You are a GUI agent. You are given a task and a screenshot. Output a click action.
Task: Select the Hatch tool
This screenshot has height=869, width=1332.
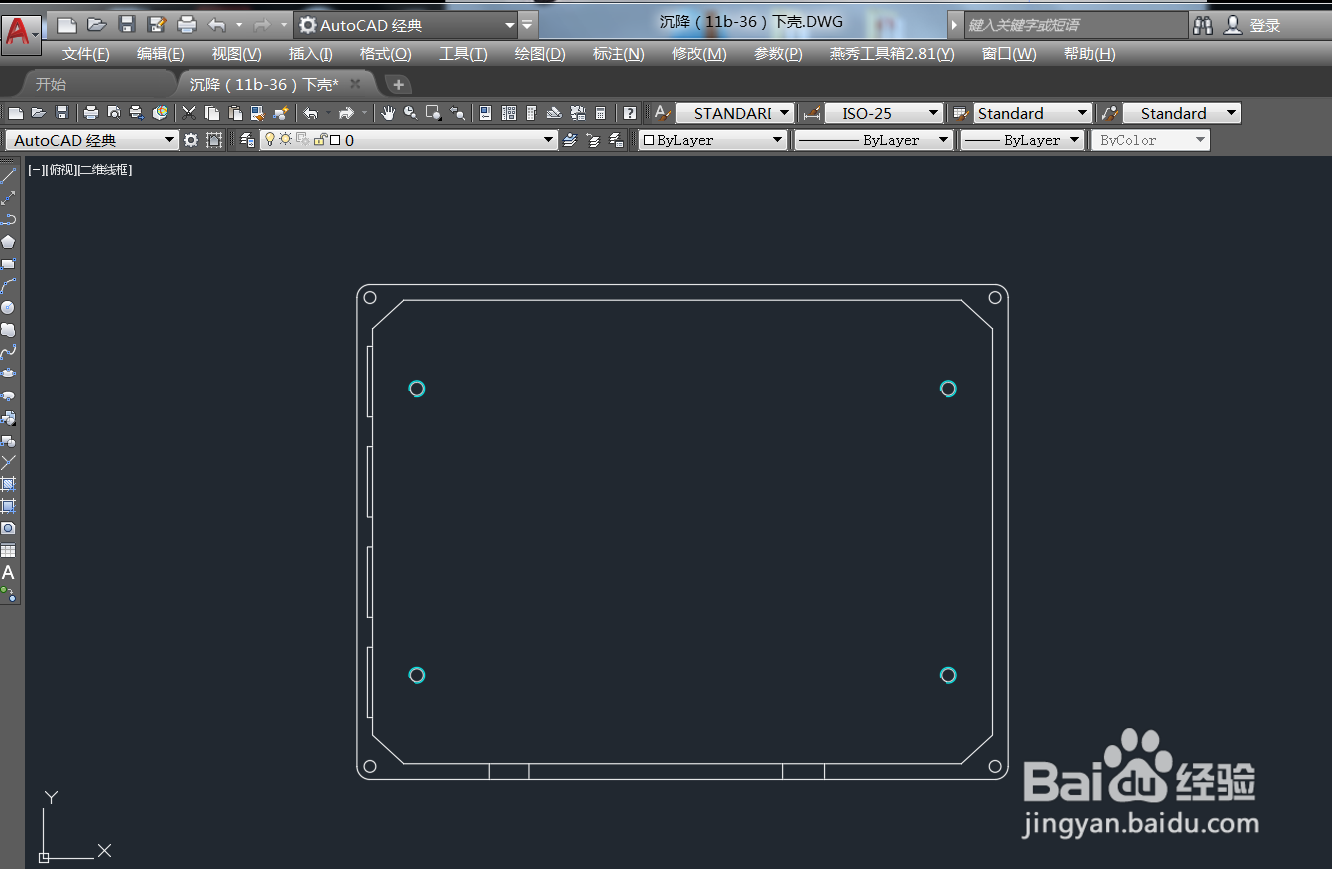(x=8, y=484)
